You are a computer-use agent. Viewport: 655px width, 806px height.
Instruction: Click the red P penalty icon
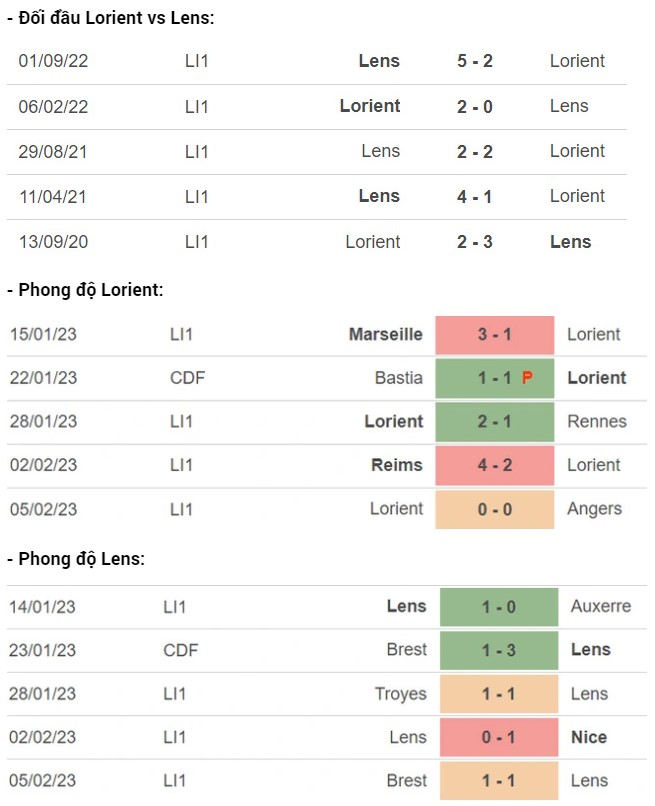527,378
